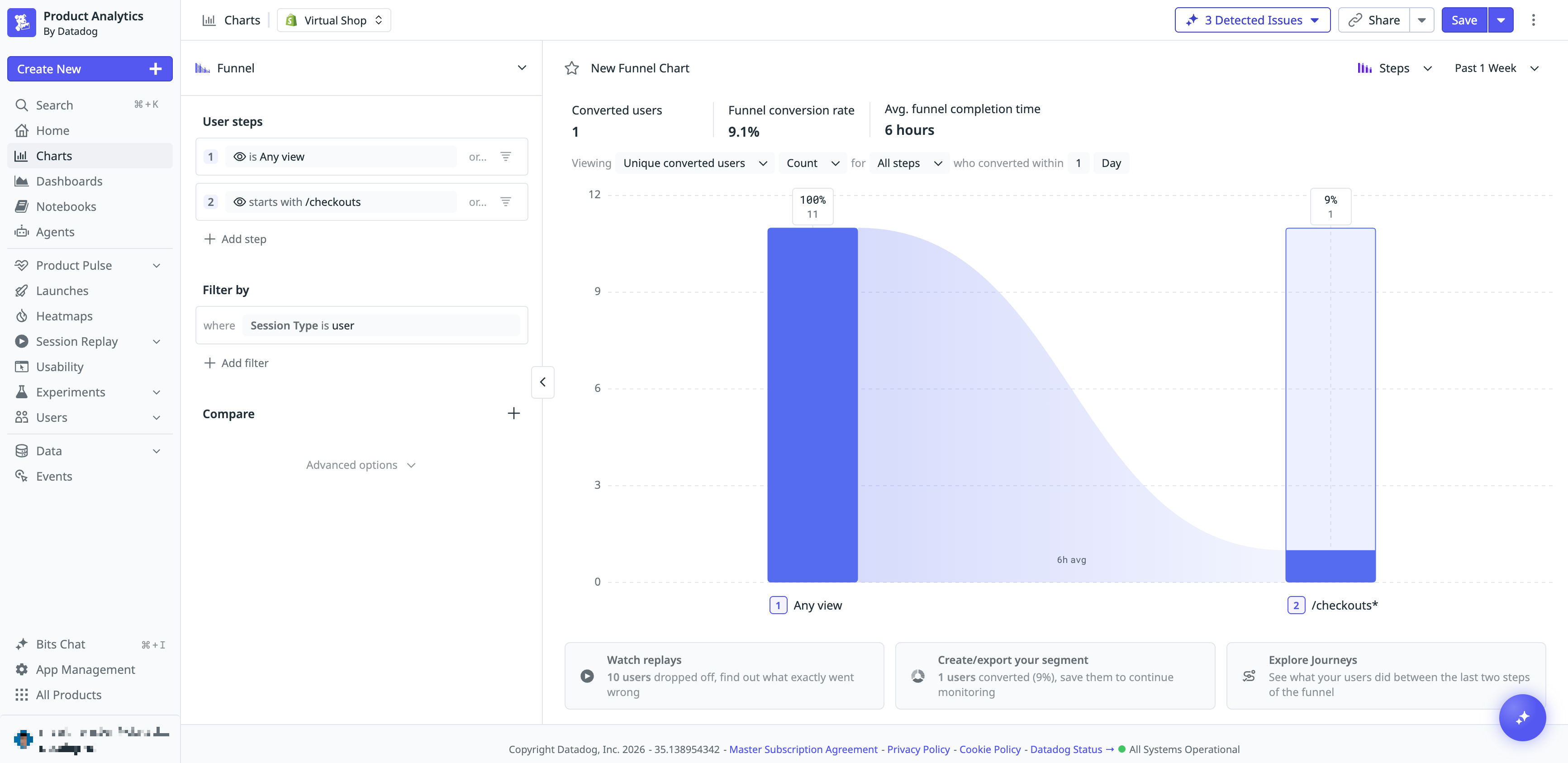Open the Datadog Status link
Viewport: 1568px width, 763px height.
pyautogui.click(x=1071, y=749)
